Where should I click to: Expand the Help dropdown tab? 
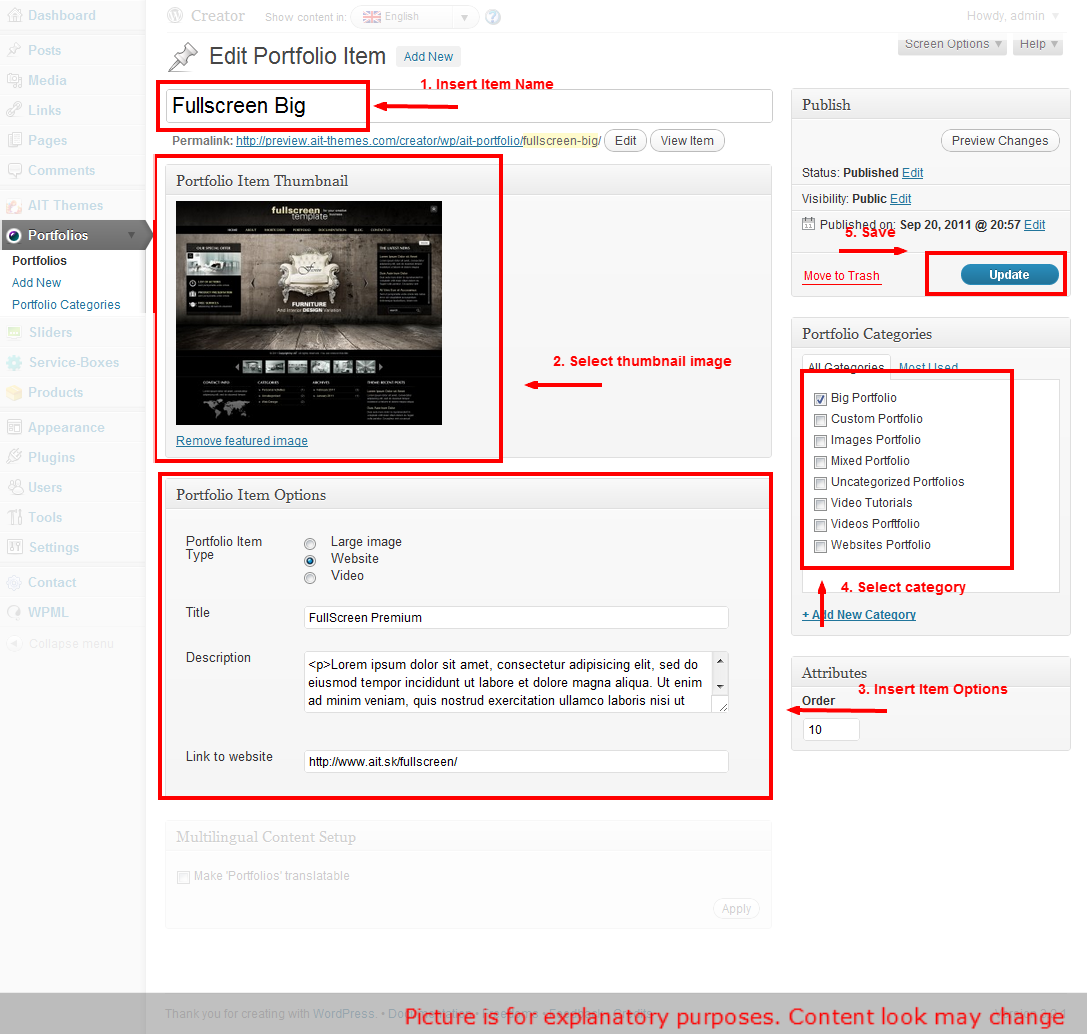(x=1039, y=44)
